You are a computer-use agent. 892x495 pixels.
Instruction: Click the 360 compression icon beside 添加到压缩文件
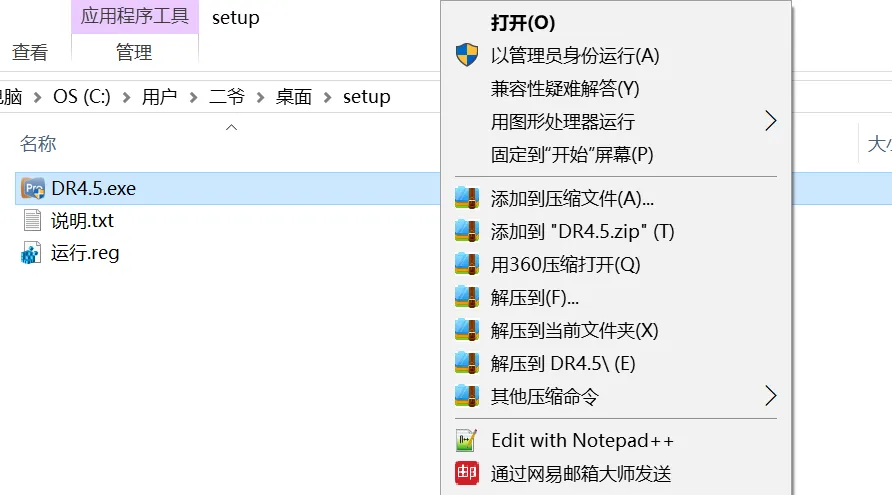click(466, 198)
